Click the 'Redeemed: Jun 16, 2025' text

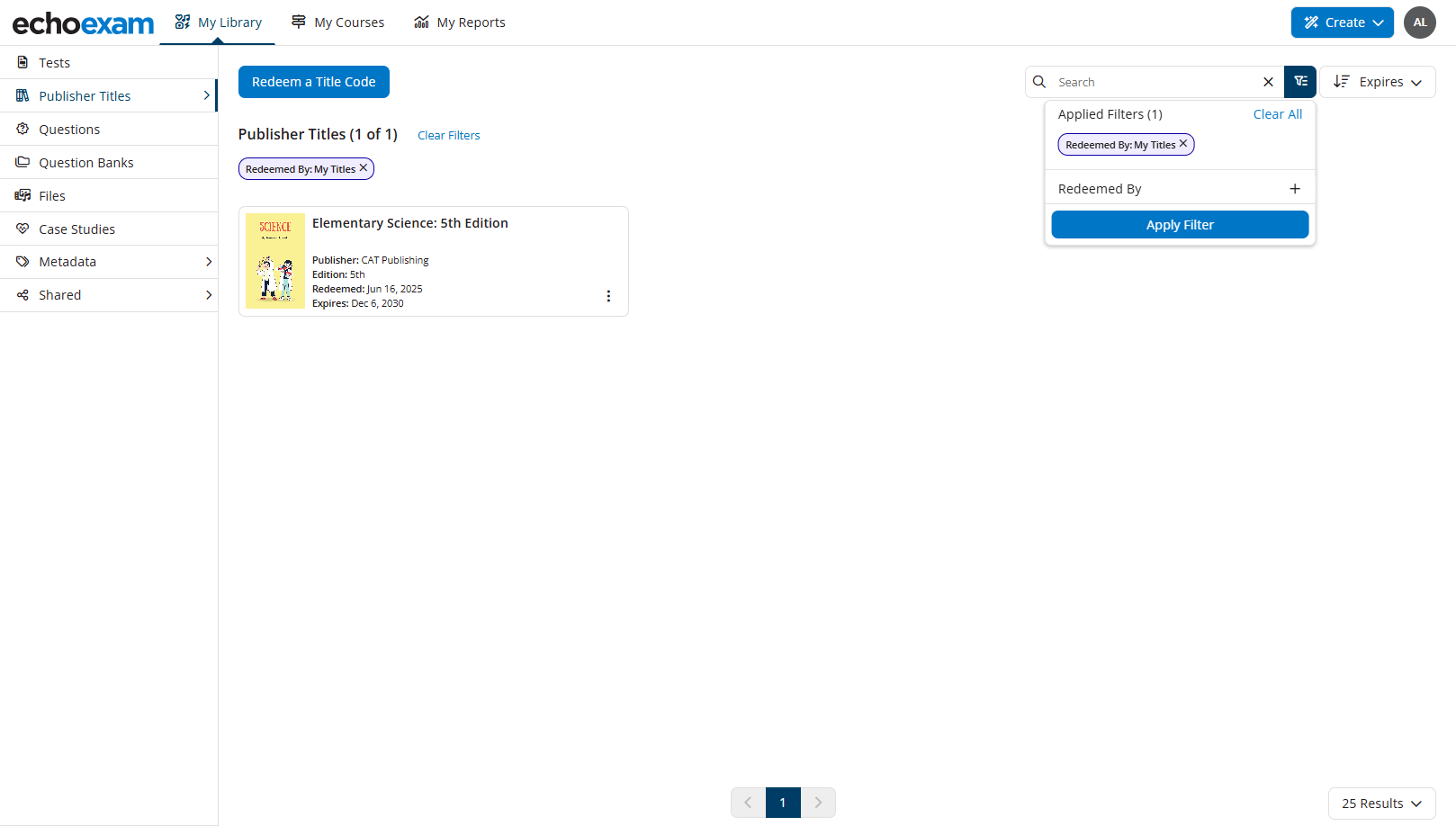tap(367, 290)
